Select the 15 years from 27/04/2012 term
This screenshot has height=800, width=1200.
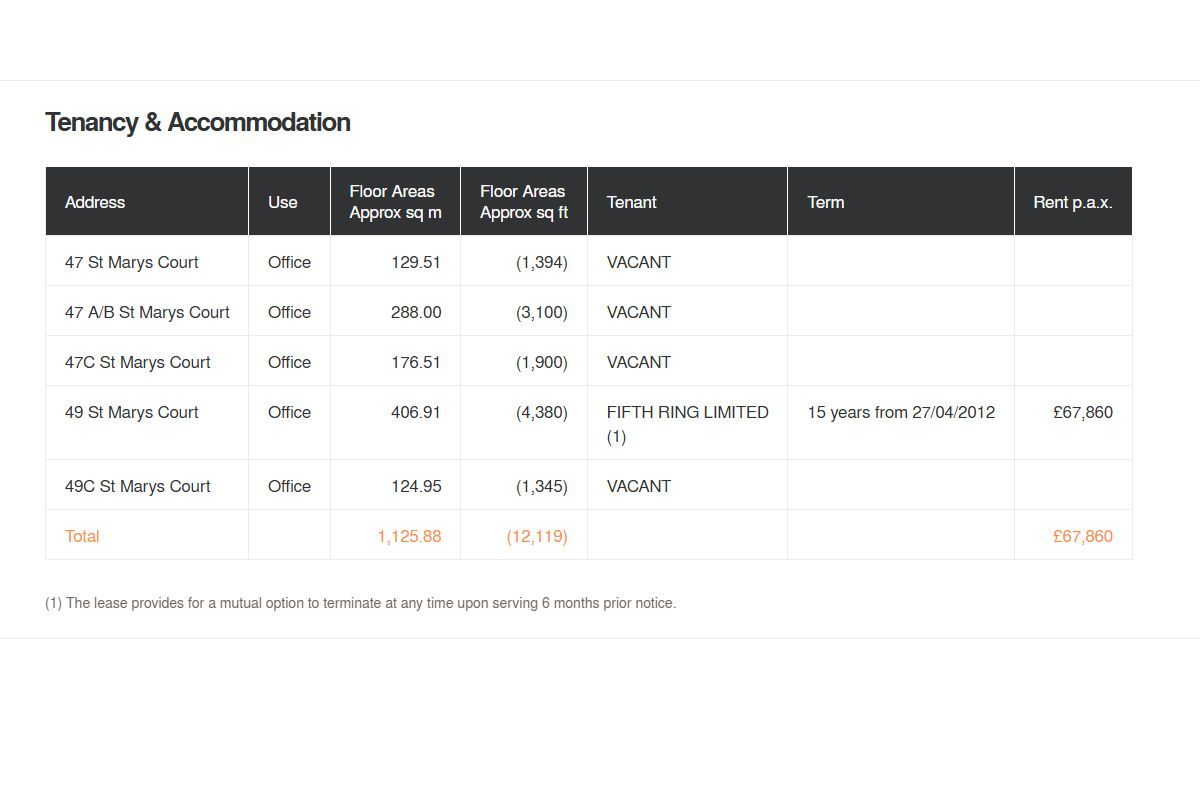click(x=901, y=412)
